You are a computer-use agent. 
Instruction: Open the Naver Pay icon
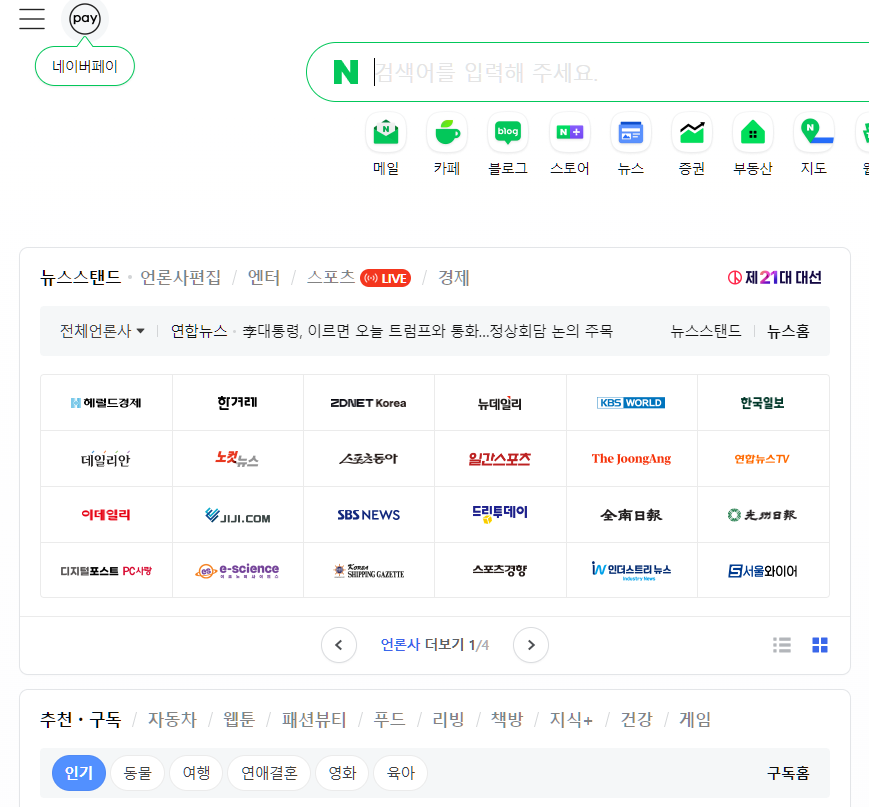click(85, 19)
